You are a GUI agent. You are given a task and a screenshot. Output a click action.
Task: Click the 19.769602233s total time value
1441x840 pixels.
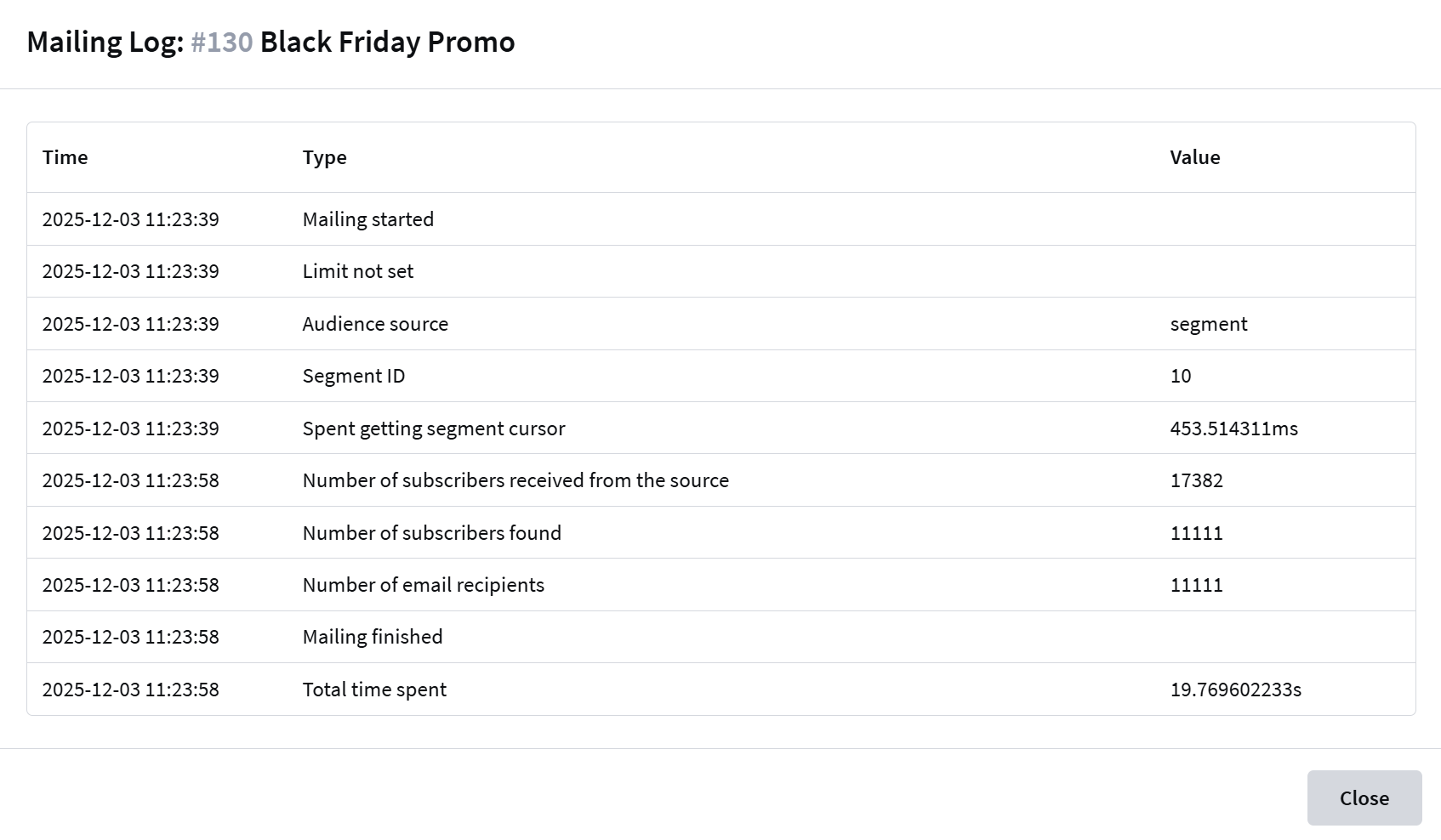pos(1235,690)
